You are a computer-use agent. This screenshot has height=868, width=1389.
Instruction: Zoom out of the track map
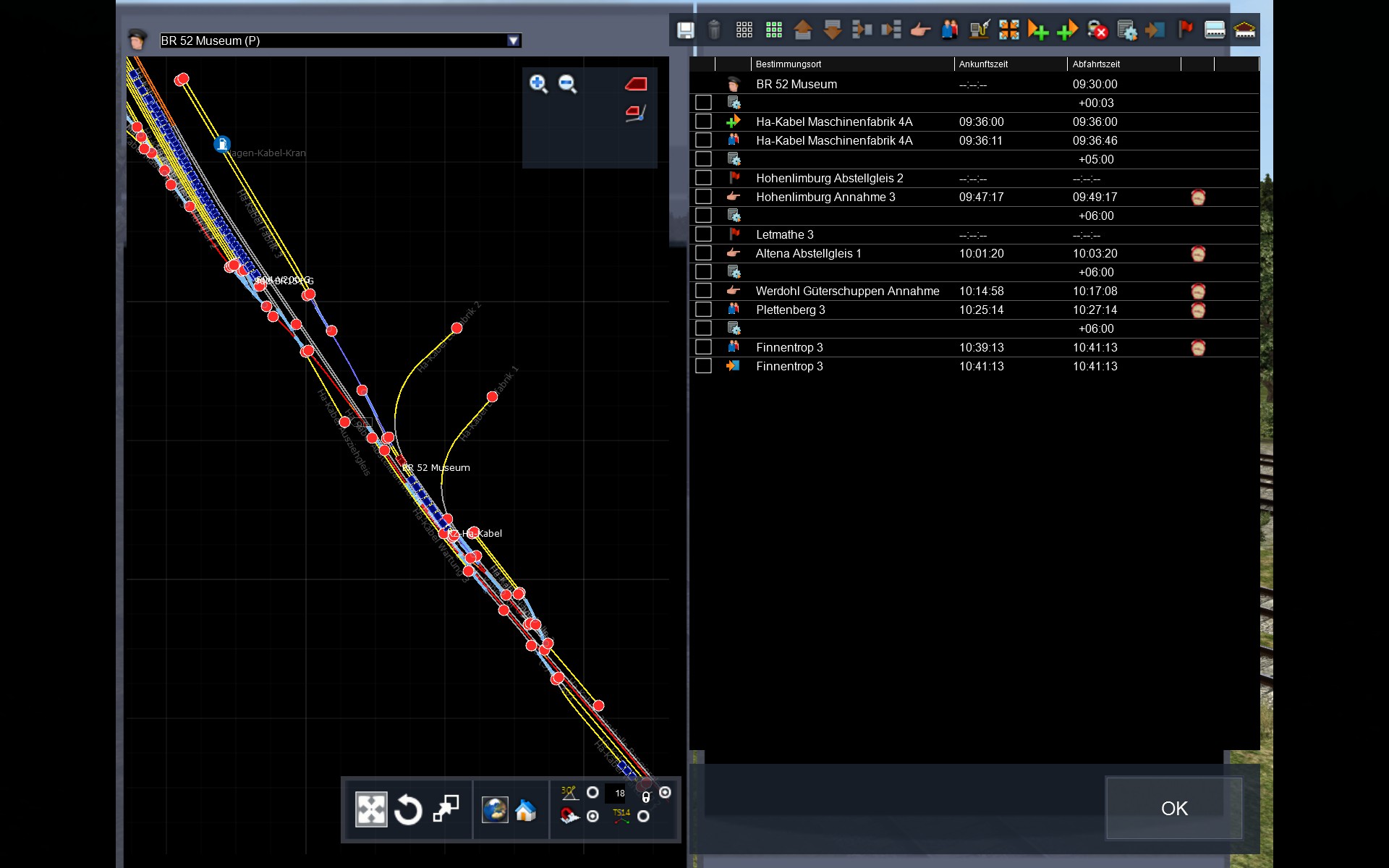click(568, 84)
